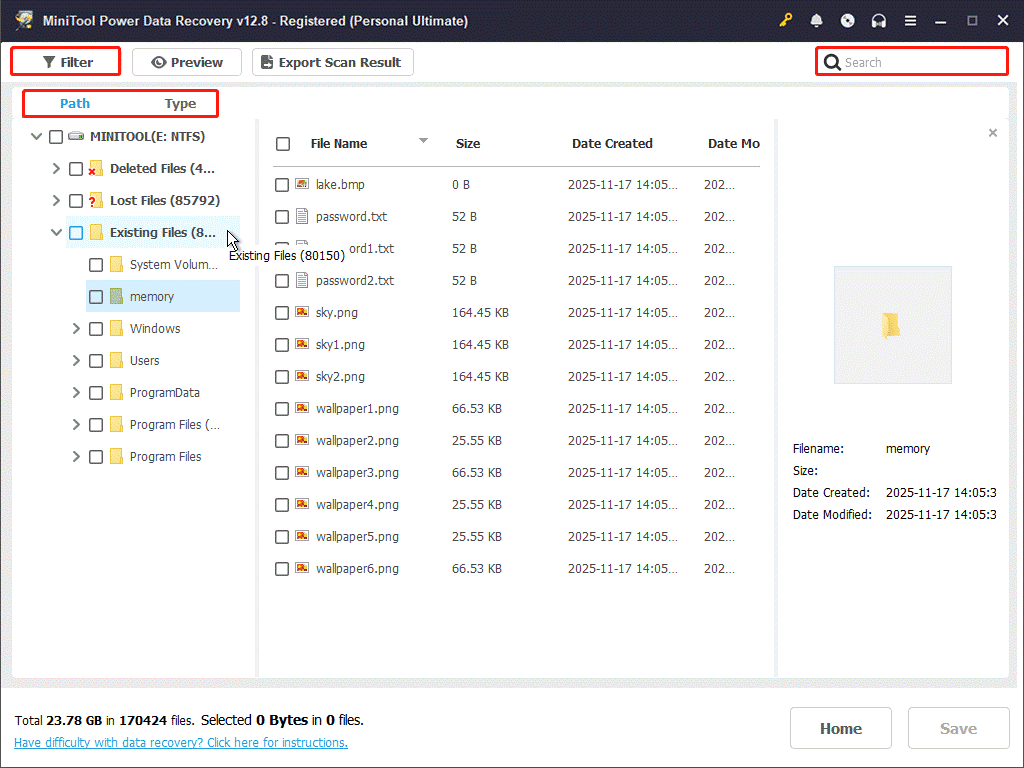Open online support via headphones icon
The image size is (1024, 768).
click(879, 20)
